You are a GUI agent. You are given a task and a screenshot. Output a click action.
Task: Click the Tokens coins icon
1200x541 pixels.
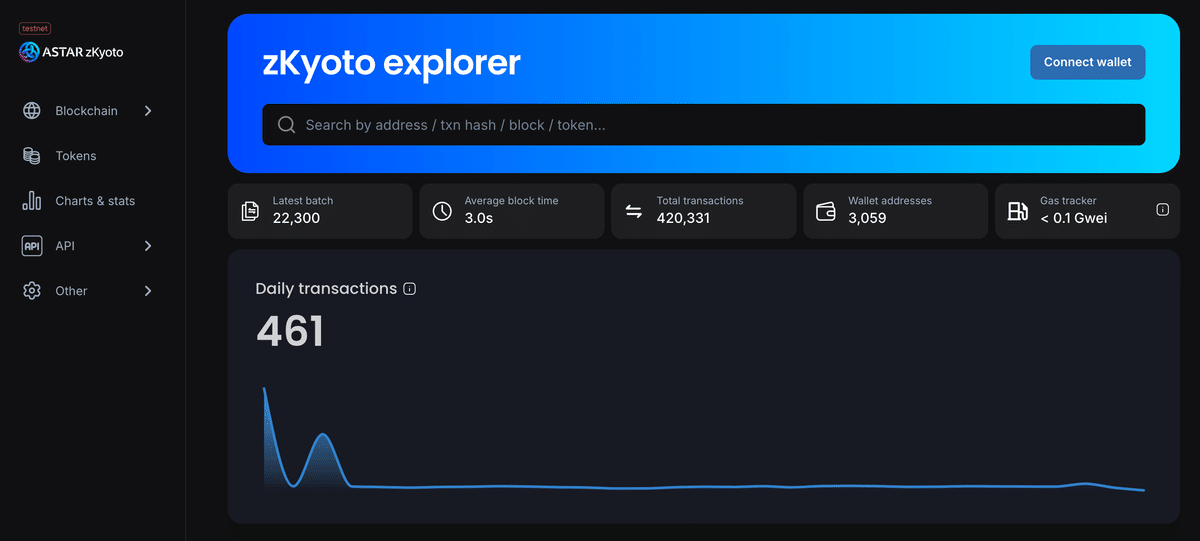coord(32,156)
